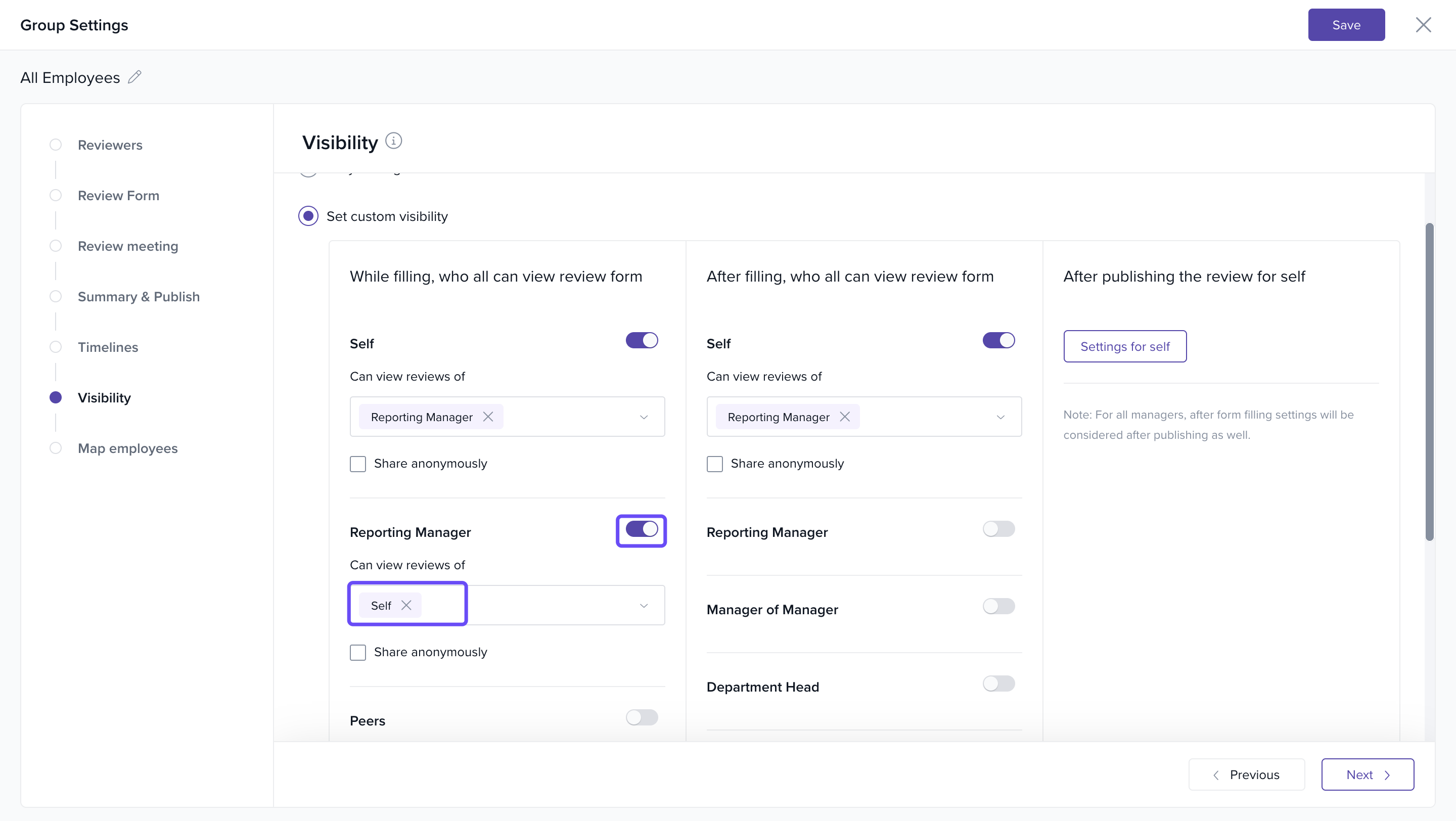Remove Reporting Manager tag in While filling Self

[488, 417]
